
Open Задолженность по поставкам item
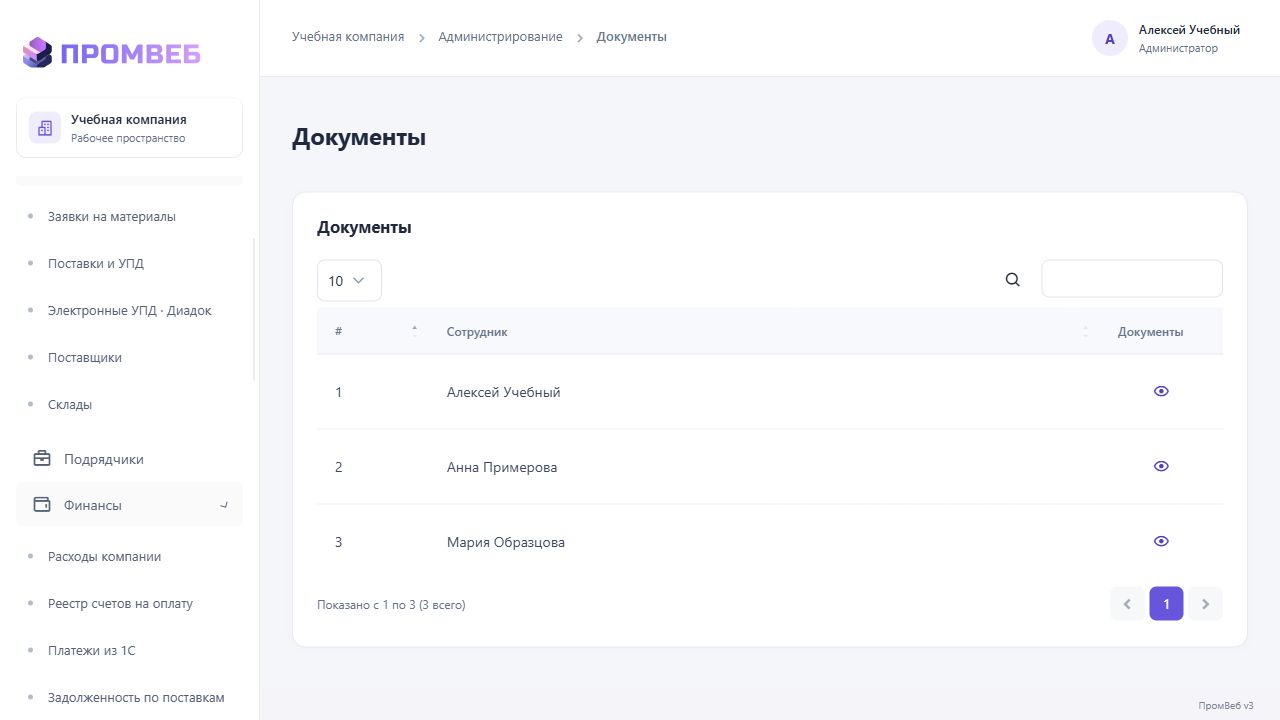click(x=136, y=698)
